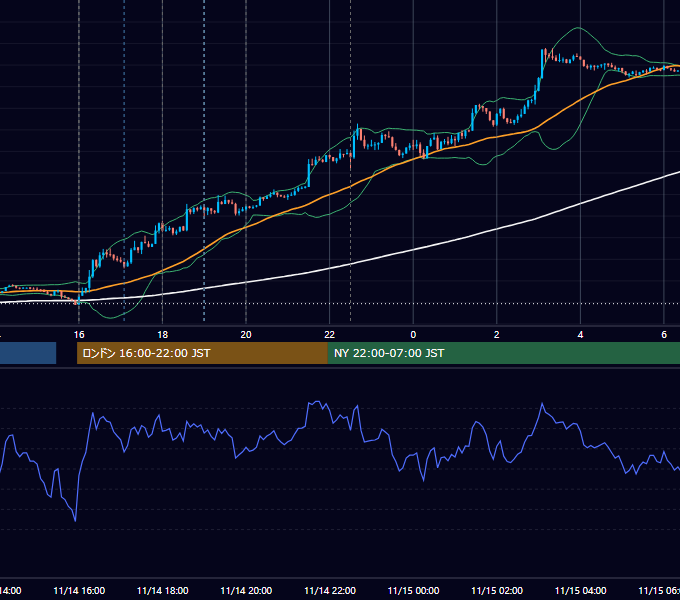Select the "22" hour label on price chart axis
Screen dimensions: 680x600
330,334
